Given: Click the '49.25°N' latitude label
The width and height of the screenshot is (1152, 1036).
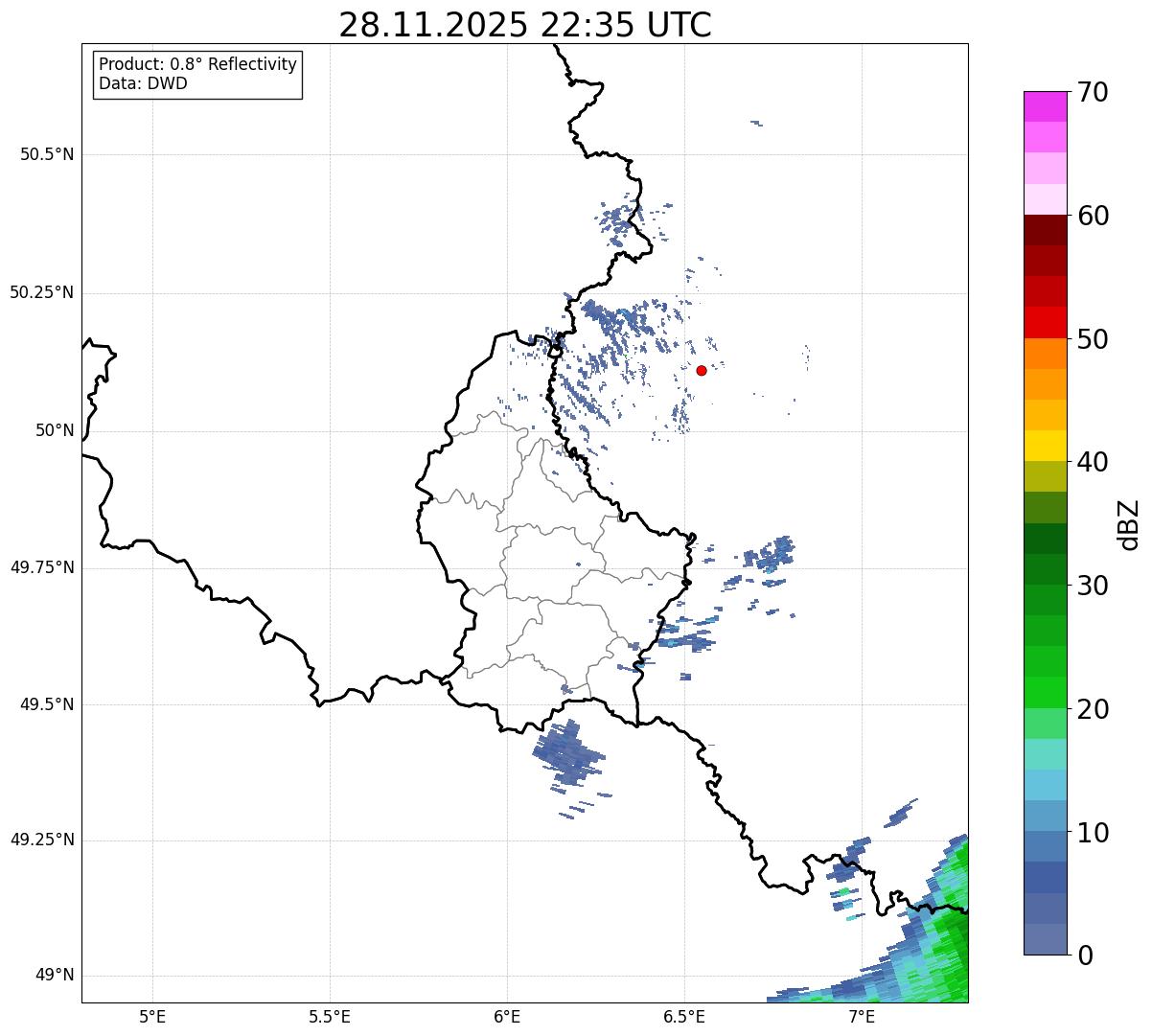Looking at the screenshot, I should [x=41, y=840].
